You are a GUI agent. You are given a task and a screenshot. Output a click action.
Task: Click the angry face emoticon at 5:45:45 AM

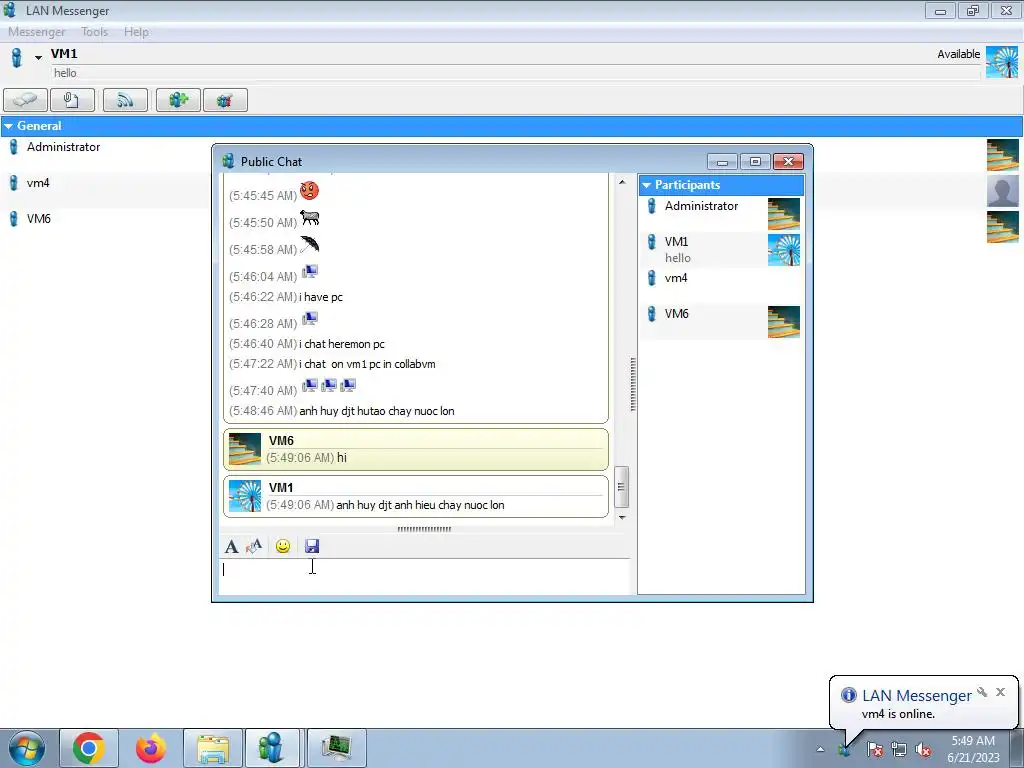click(x=310, y=191)
